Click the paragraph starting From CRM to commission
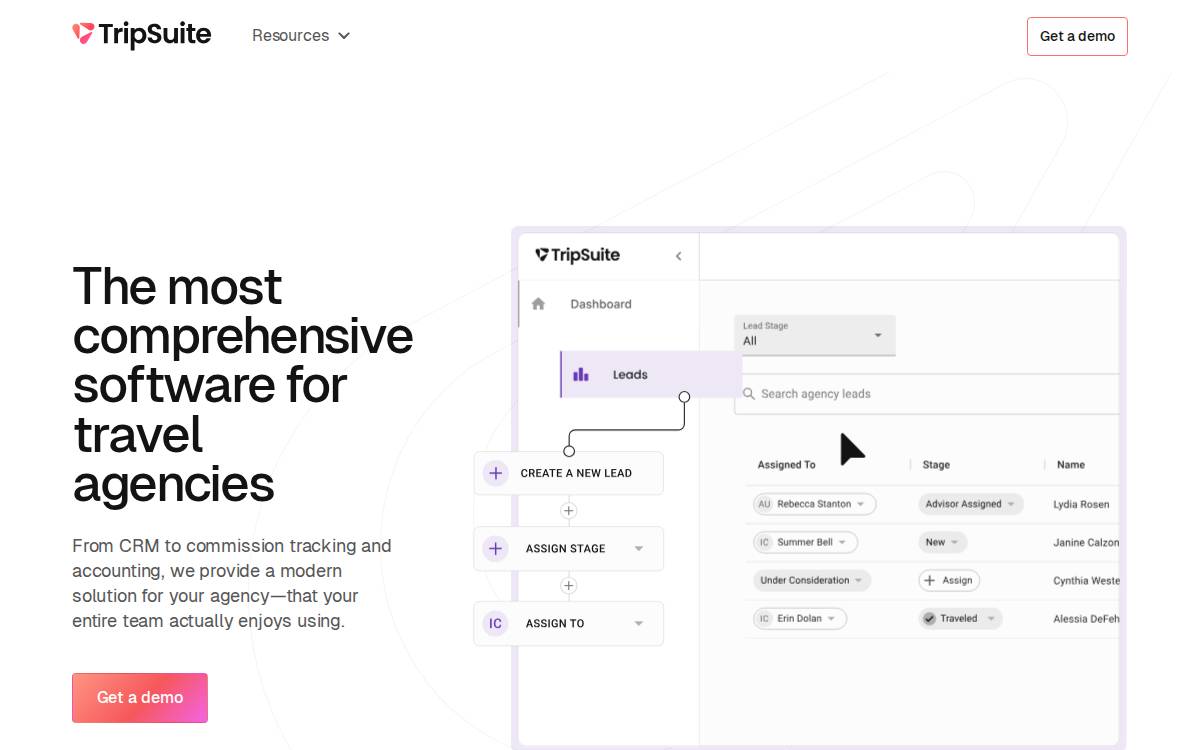The image size is (1200, 750). tap(232, 583)
